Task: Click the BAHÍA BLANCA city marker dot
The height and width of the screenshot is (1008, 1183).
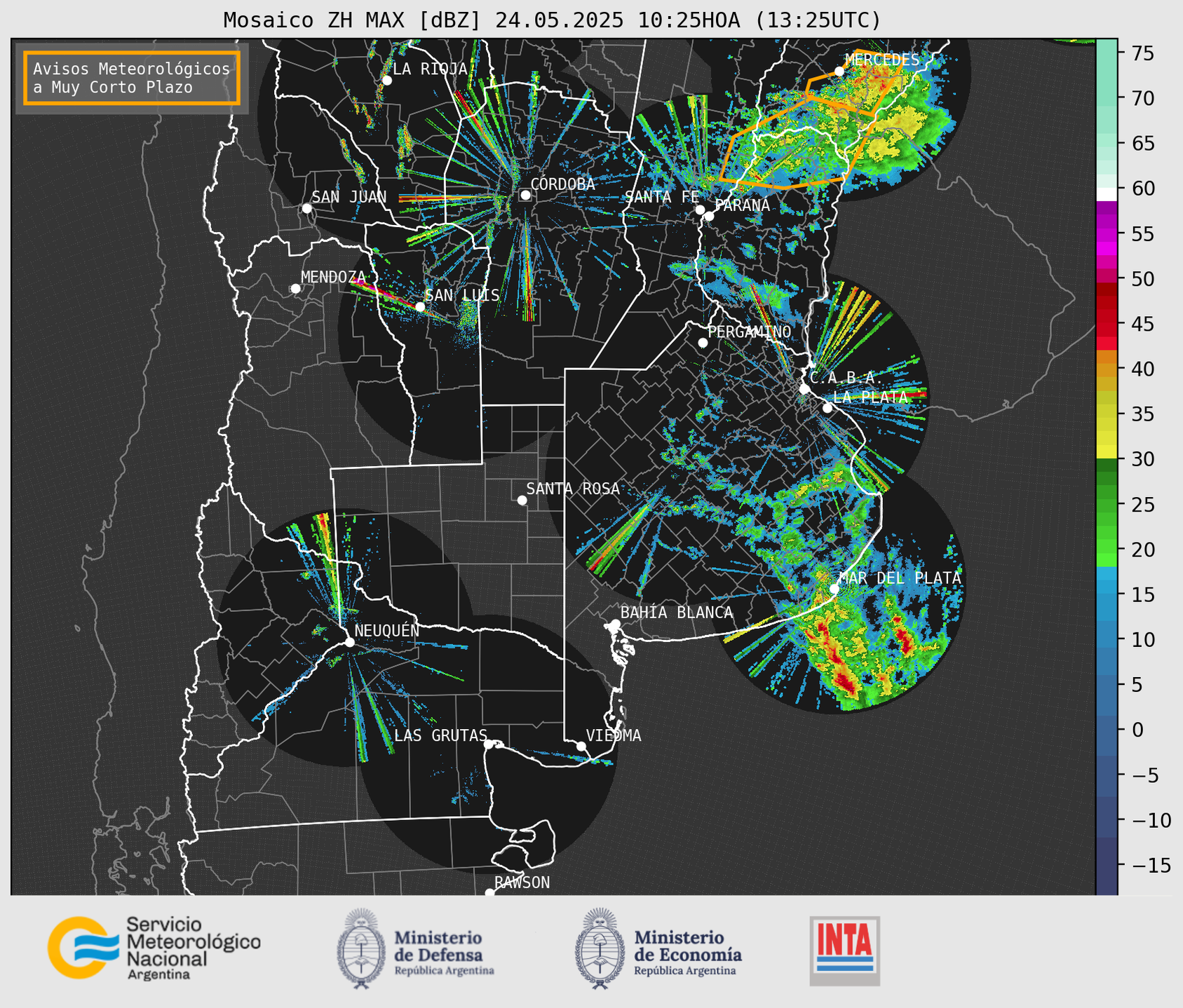Action: coord(615,624)
